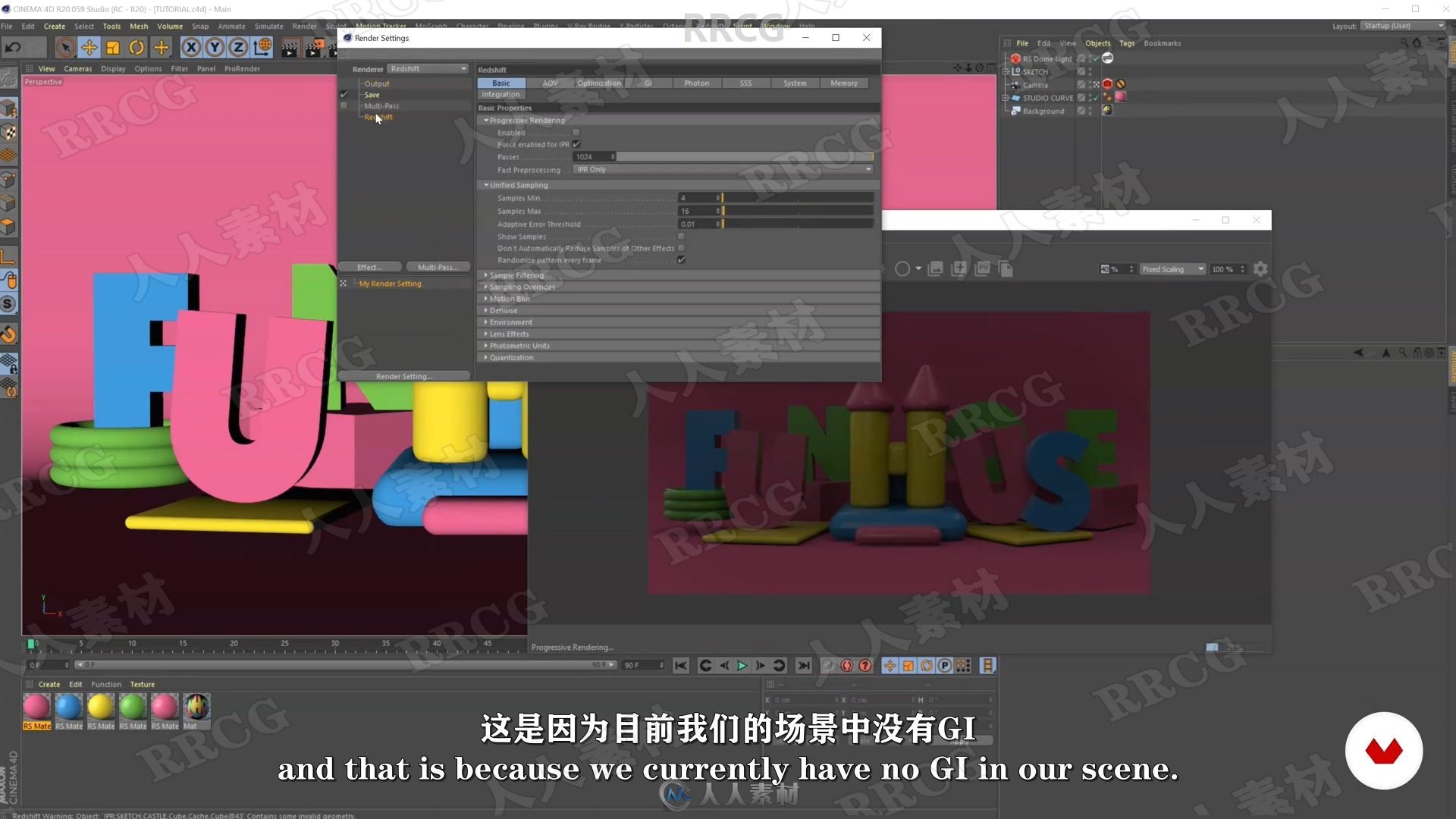Open the Cameras viewport menu
Image resolution: width=1456 pixels, height=819 pixels.
tap(78, 68)
